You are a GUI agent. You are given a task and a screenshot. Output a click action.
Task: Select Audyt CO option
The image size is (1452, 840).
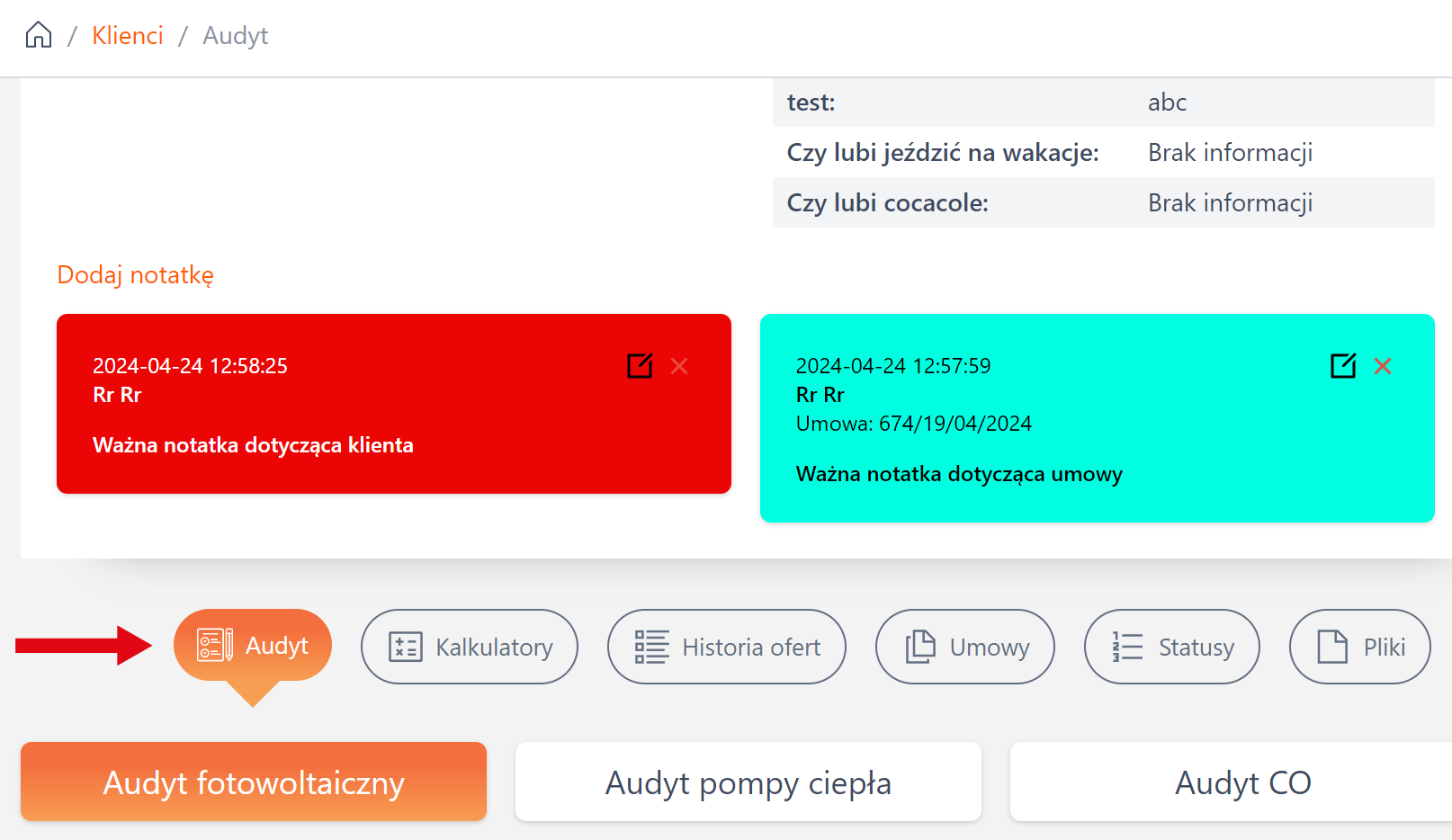click(x=1241, y=782)
